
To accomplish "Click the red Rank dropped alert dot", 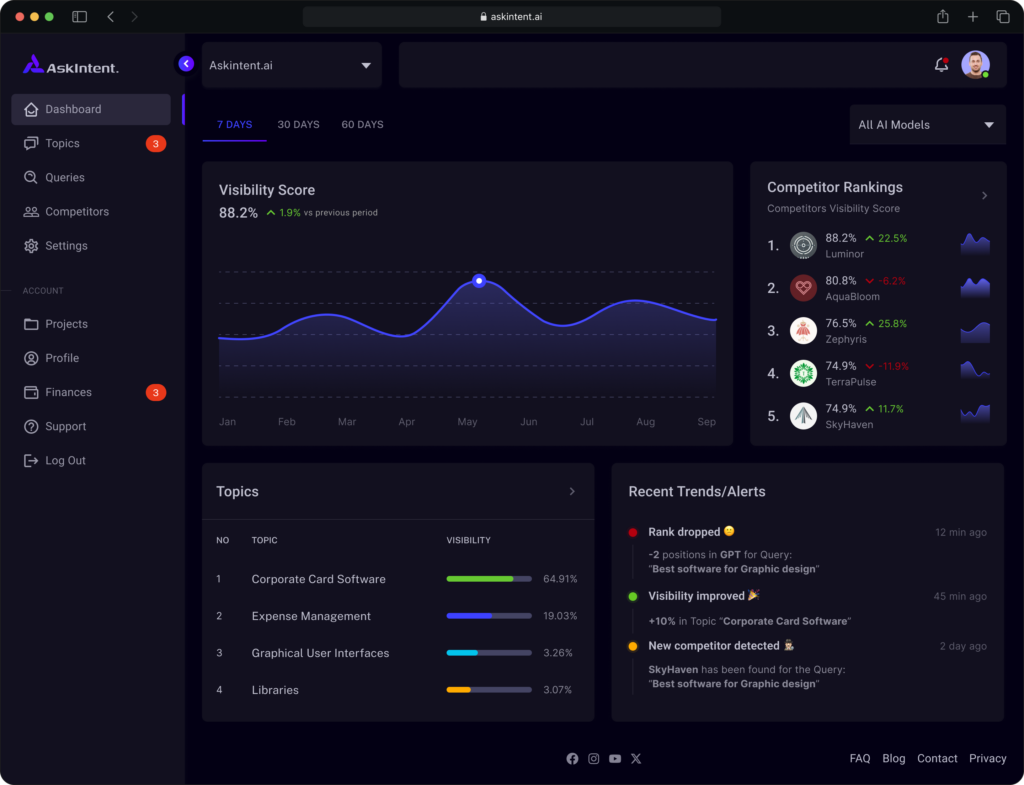I will 632,532.
